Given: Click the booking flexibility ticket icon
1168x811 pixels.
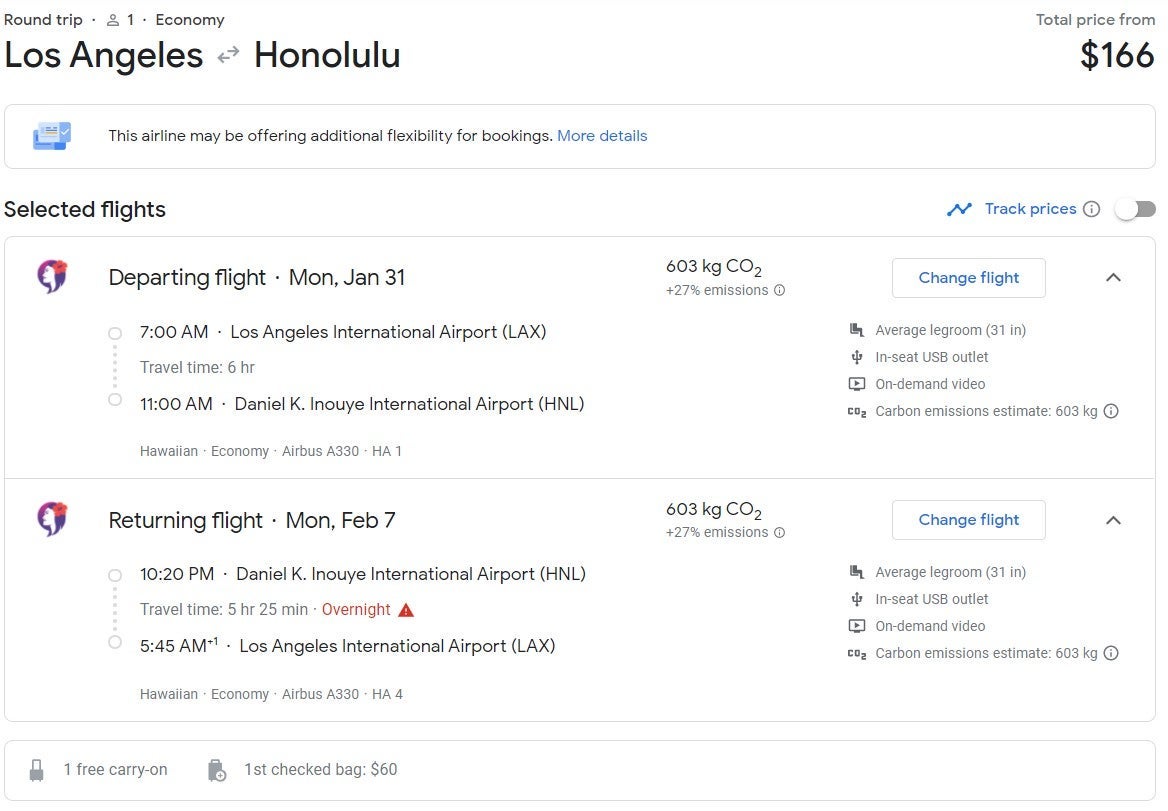Looking at the screenshot, I should click(52, 136).
